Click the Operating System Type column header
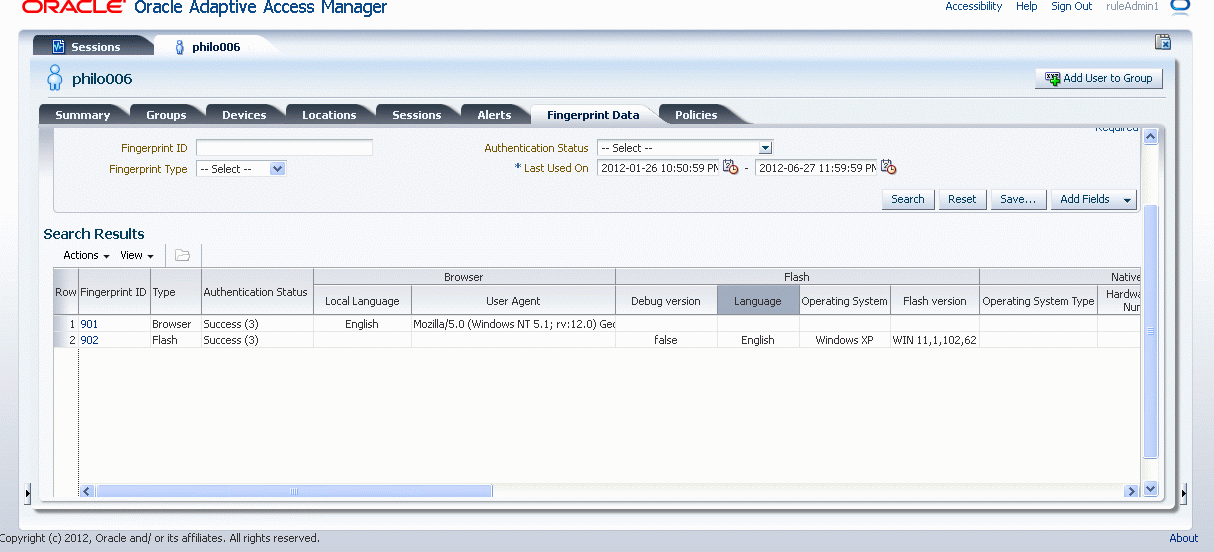 point(1038,300)
